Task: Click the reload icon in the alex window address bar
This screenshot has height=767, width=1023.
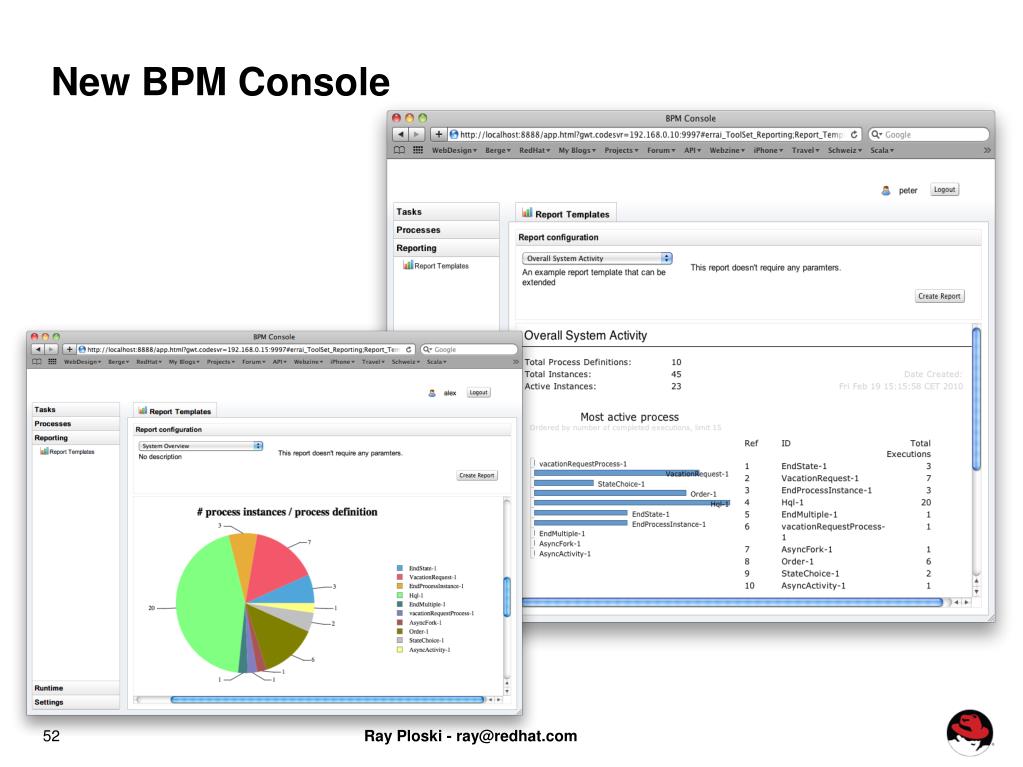Action: point(408,350)
